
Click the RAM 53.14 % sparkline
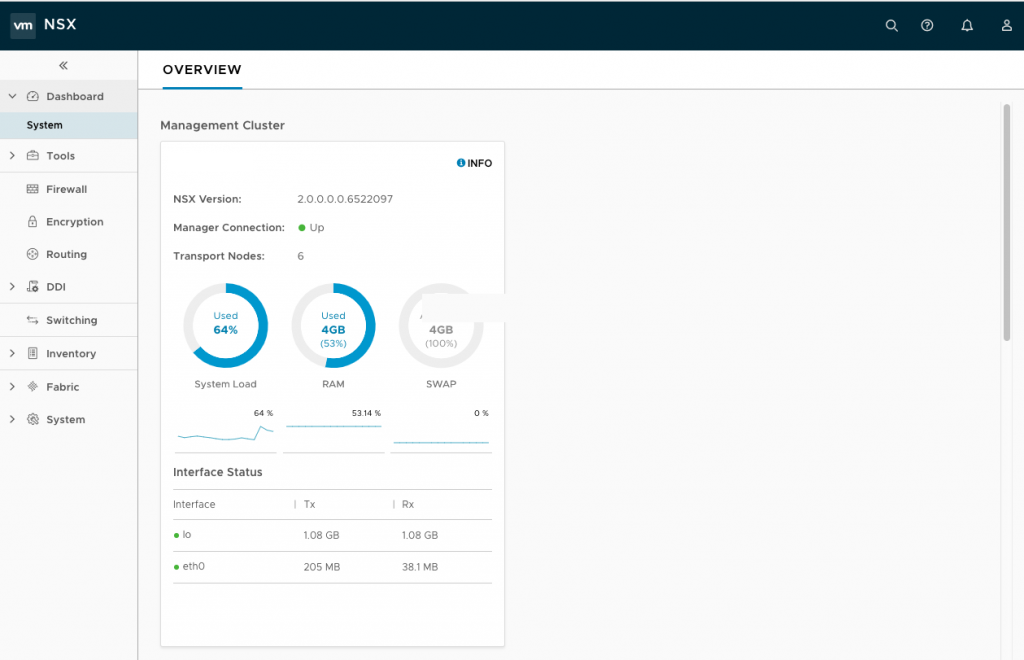coord(334,428)
